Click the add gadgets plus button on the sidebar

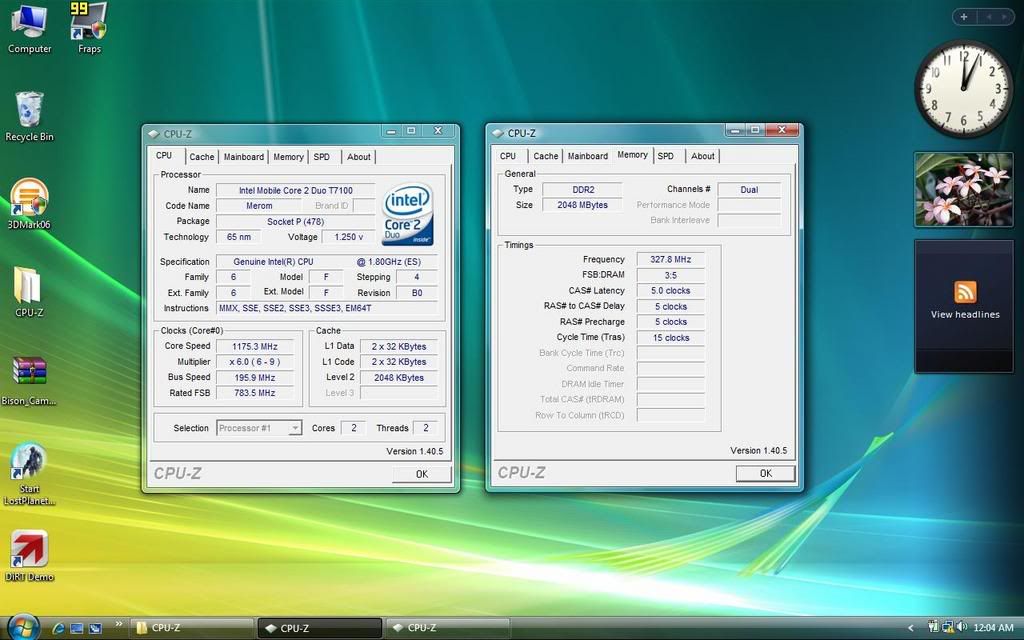pyautogui.click(x=964, y=17)
